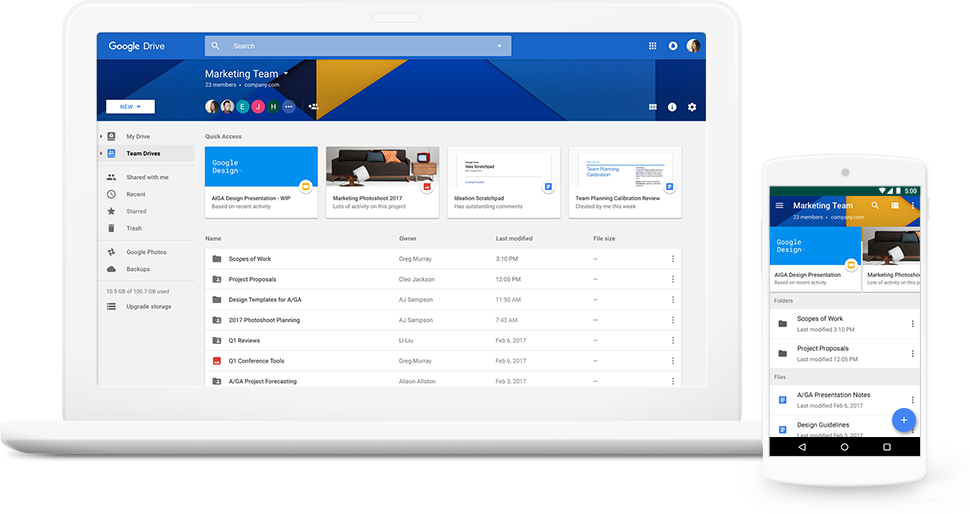Select member avatar labeled J

[258, 106]
